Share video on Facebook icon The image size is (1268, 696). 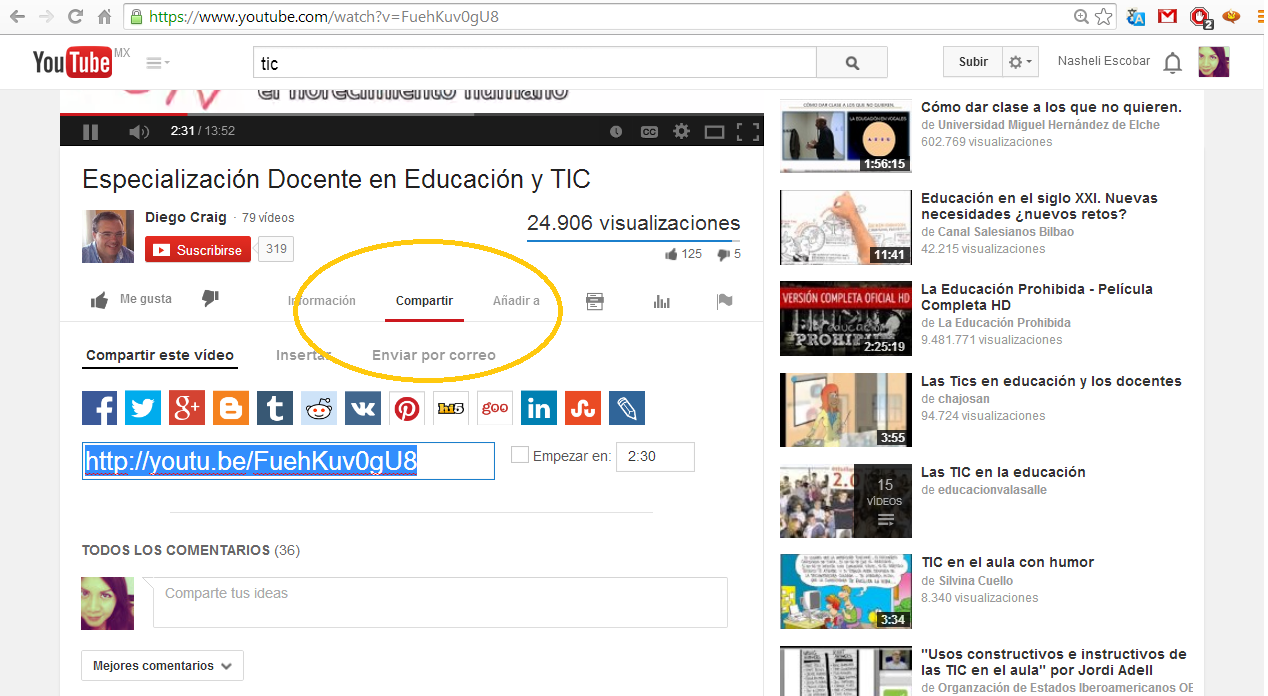tap(99, 408)
